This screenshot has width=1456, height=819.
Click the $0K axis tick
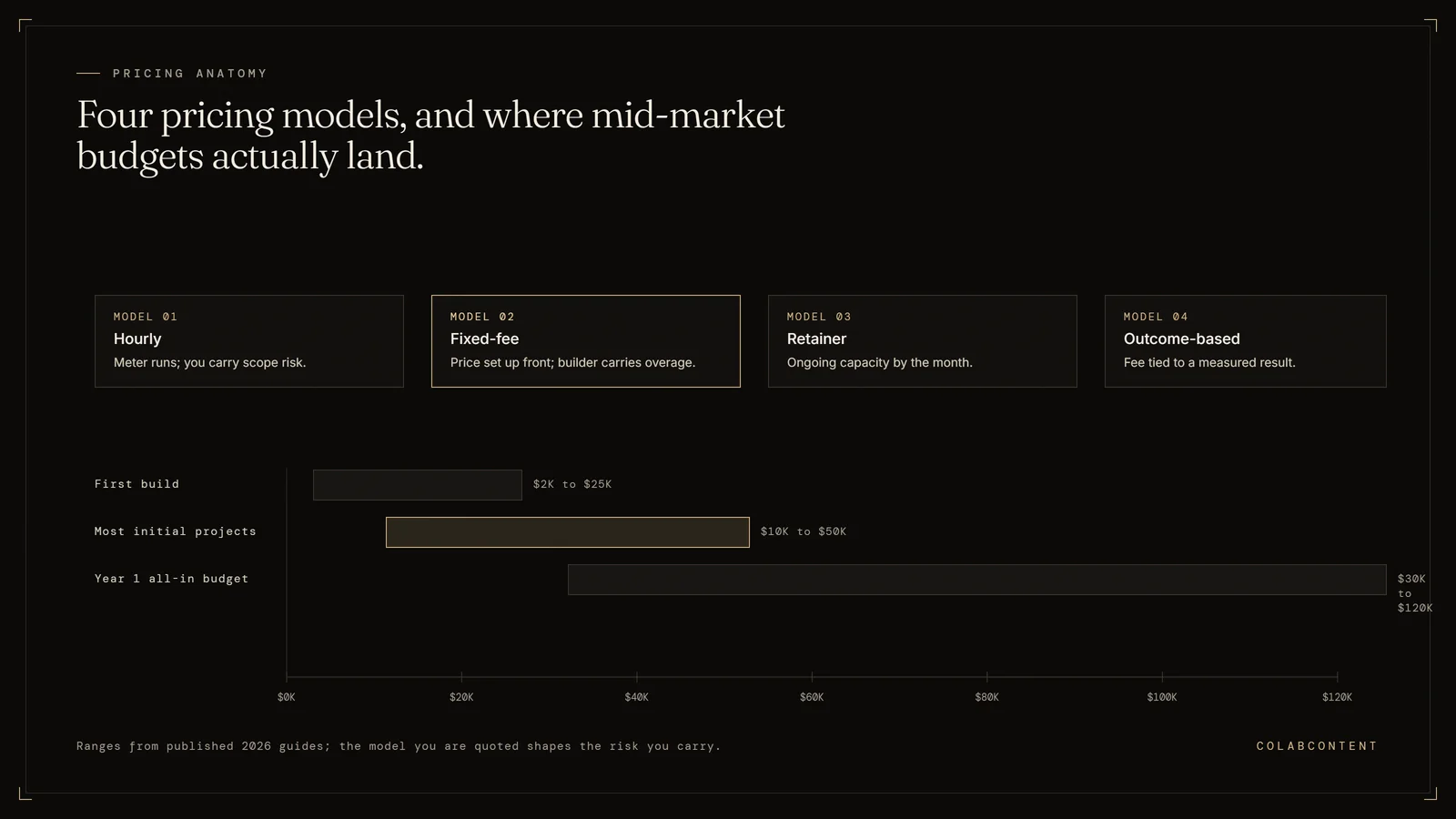click(287, 697)
